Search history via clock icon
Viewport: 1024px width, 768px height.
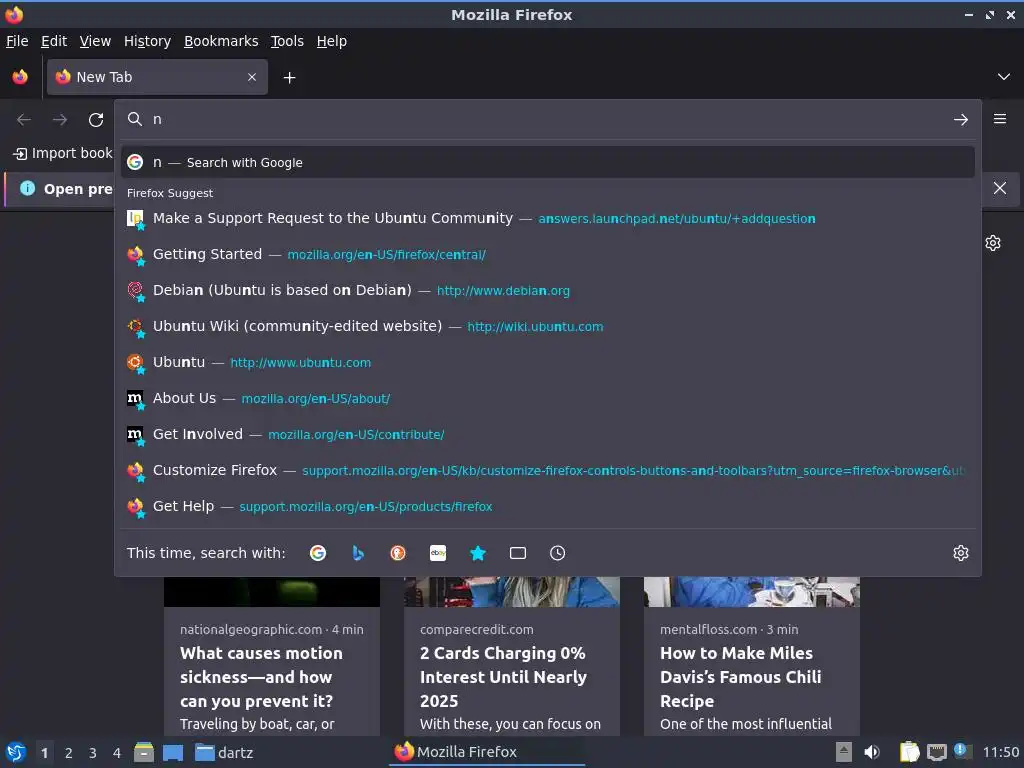(x=558, y=553)
